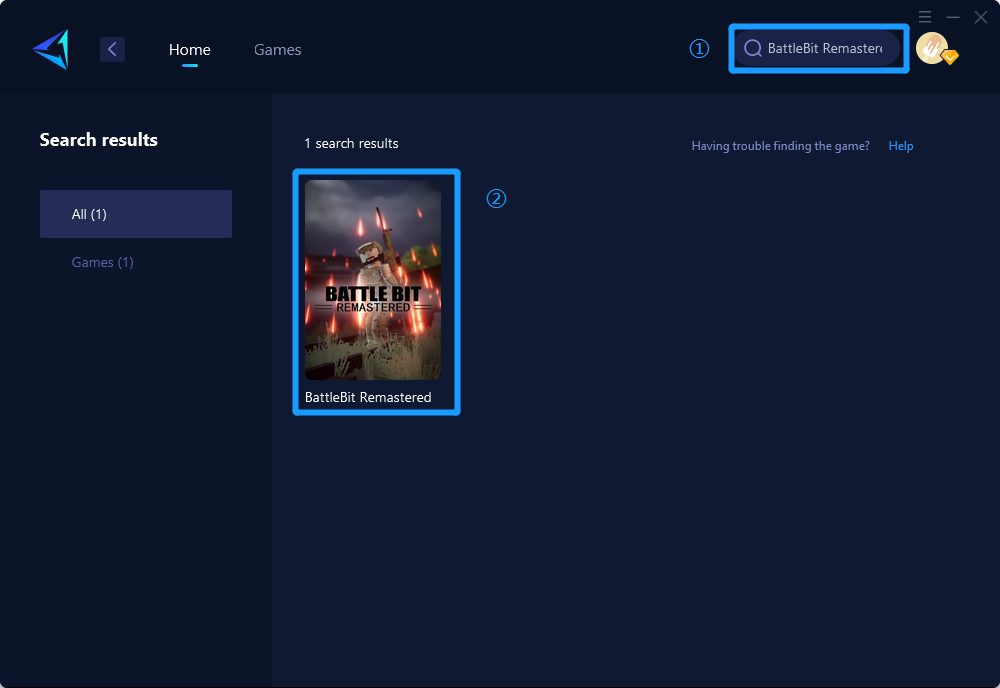Select the Games (1) filter
This screenshot has height=688, width=1000.
102,262
